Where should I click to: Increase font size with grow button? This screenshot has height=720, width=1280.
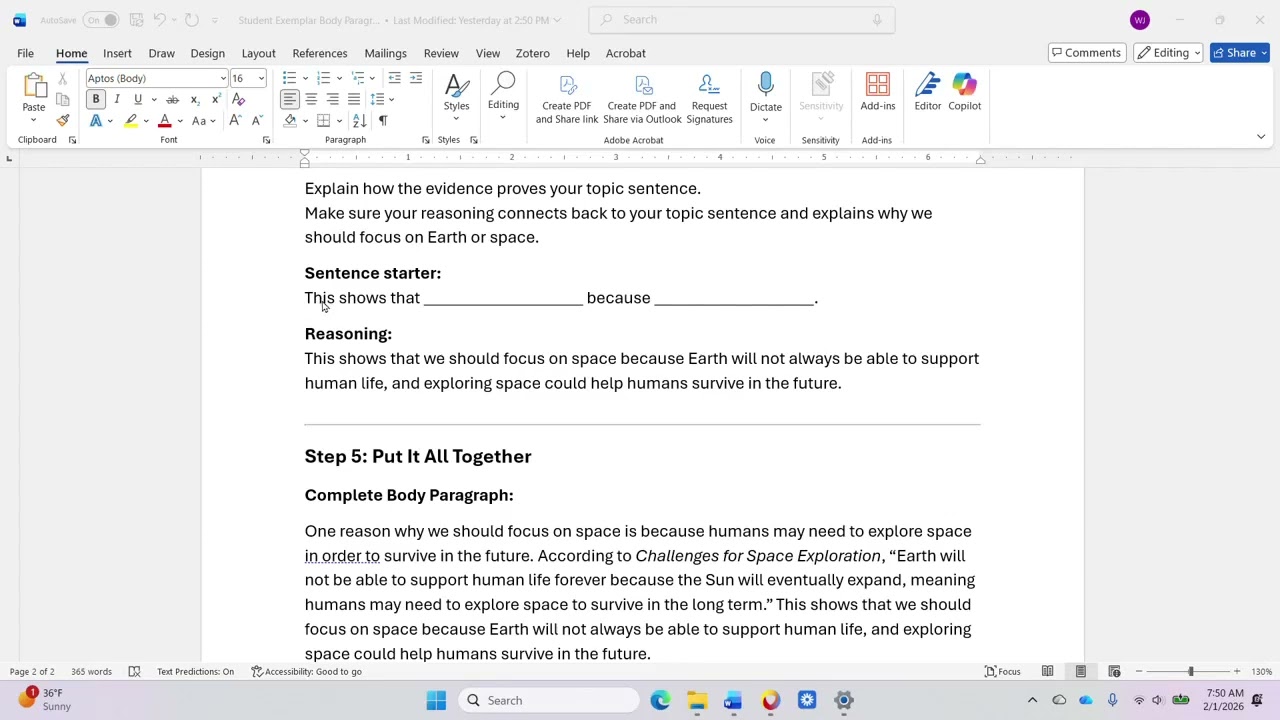[x=235, y=121]
